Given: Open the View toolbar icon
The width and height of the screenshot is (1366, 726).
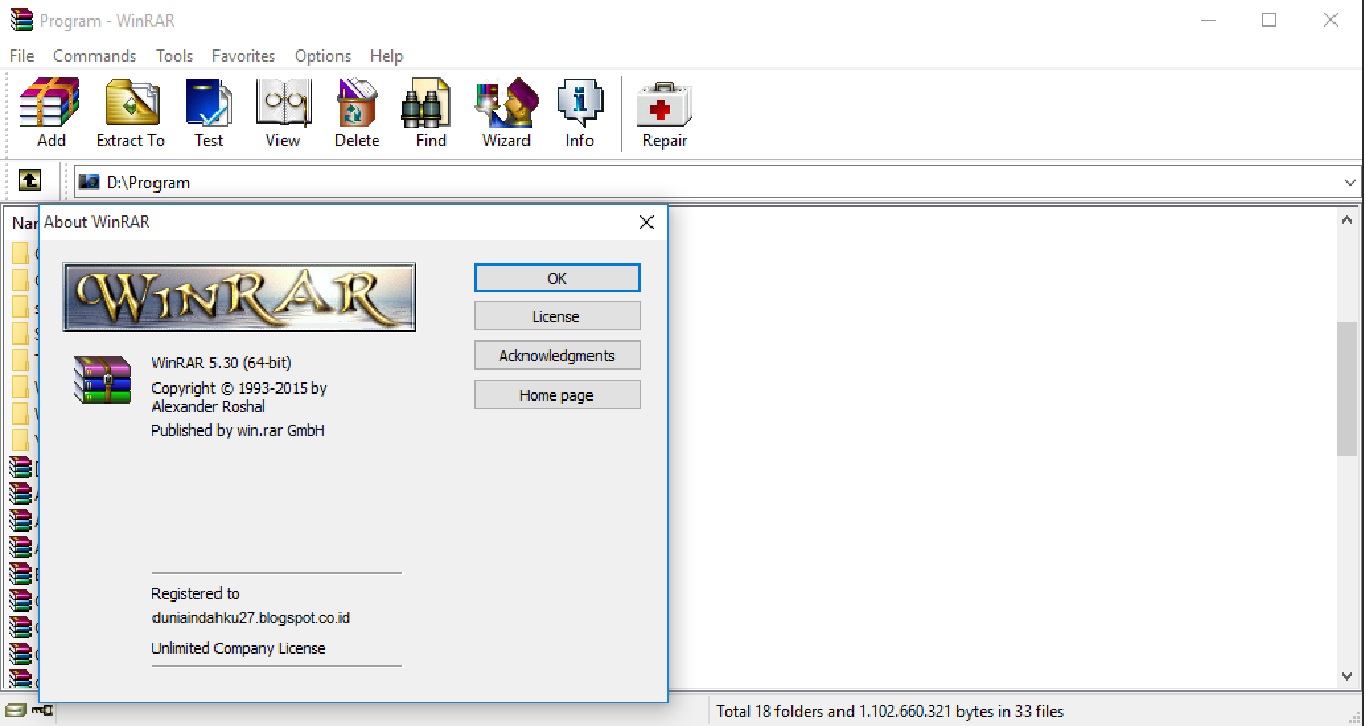Looking at the screenshot, I should [283, 112].
